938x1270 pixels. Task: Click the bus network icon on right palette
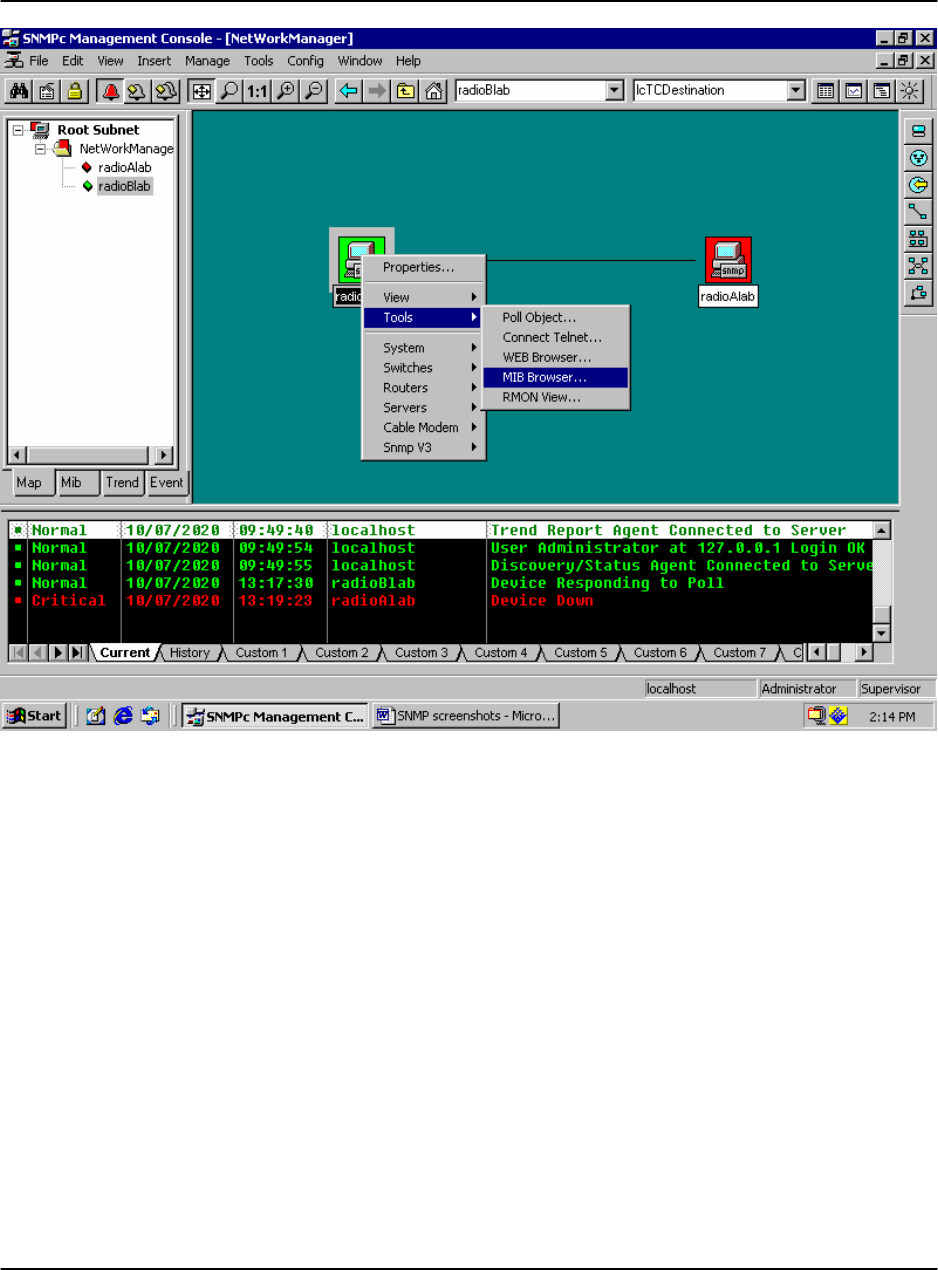(917, 238)
